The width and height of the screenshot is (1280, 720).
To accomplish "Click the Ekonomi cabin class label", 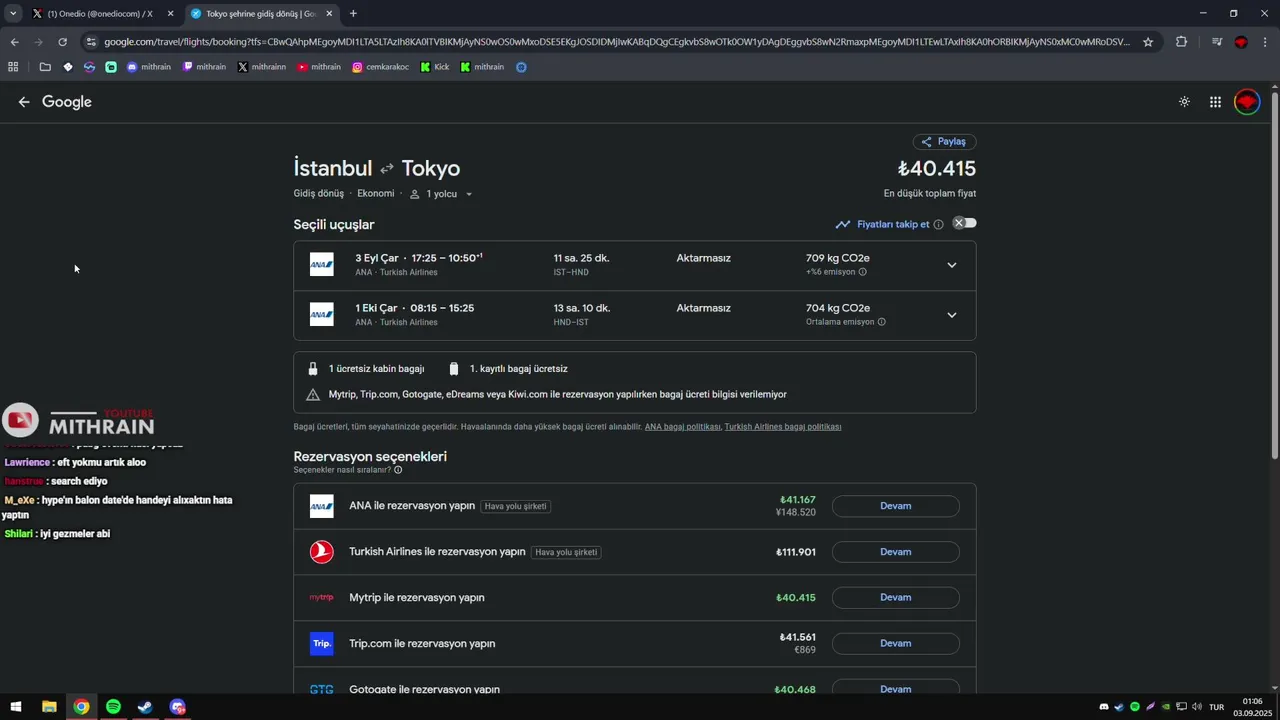I will (376, 194).
